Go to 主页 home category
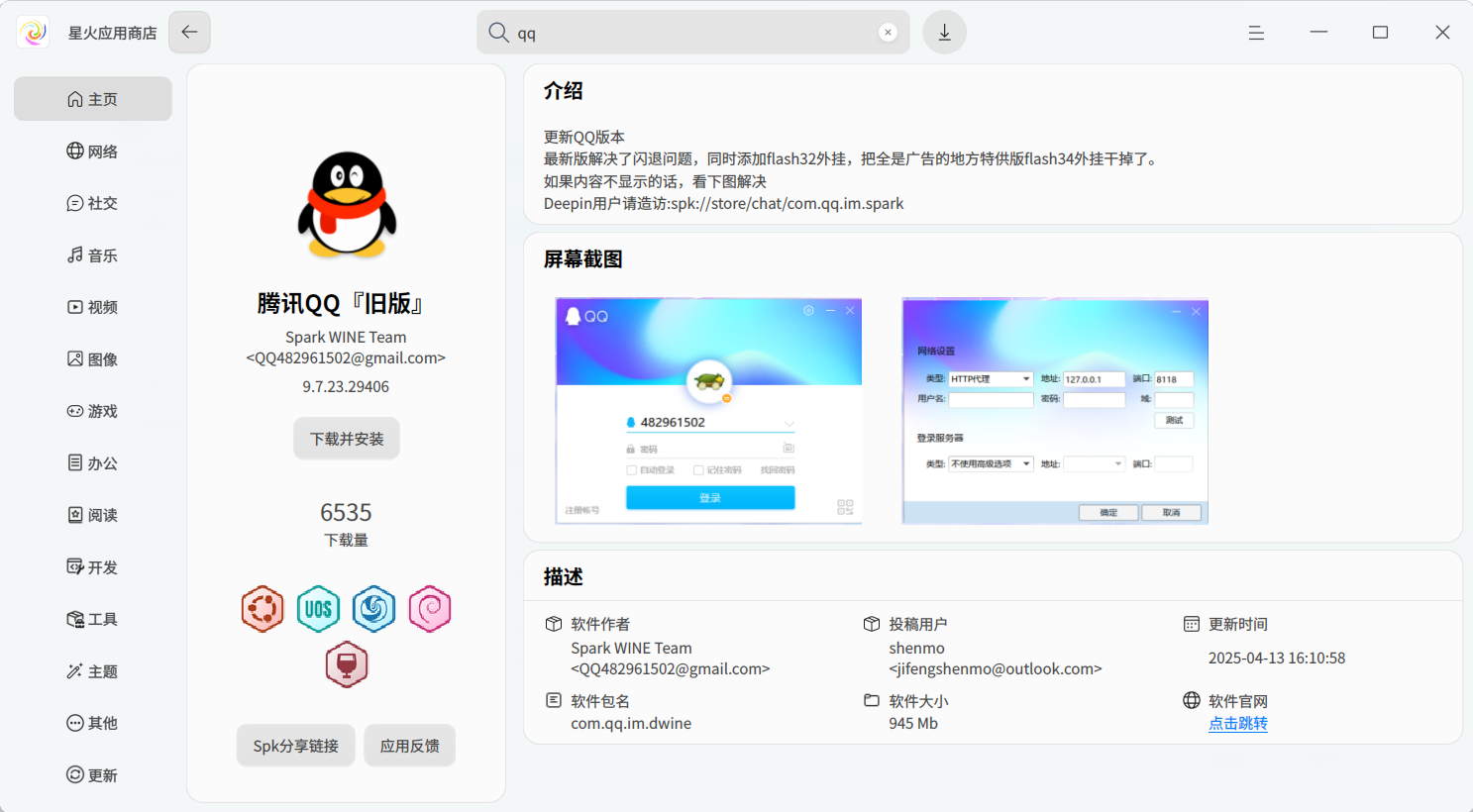This screenshot has width=1473, height=812. [93, 99]
